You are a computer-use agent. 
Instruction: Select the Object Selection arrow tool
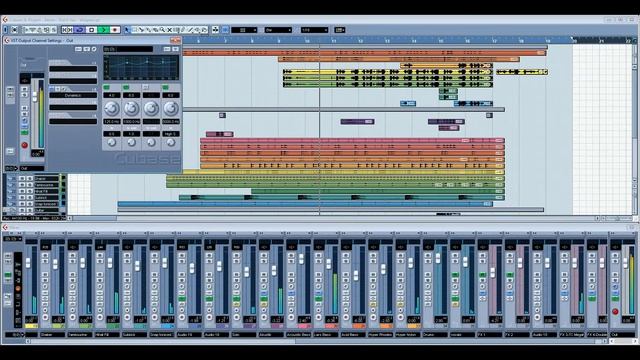pyautogui.click(x=127, y=30)
